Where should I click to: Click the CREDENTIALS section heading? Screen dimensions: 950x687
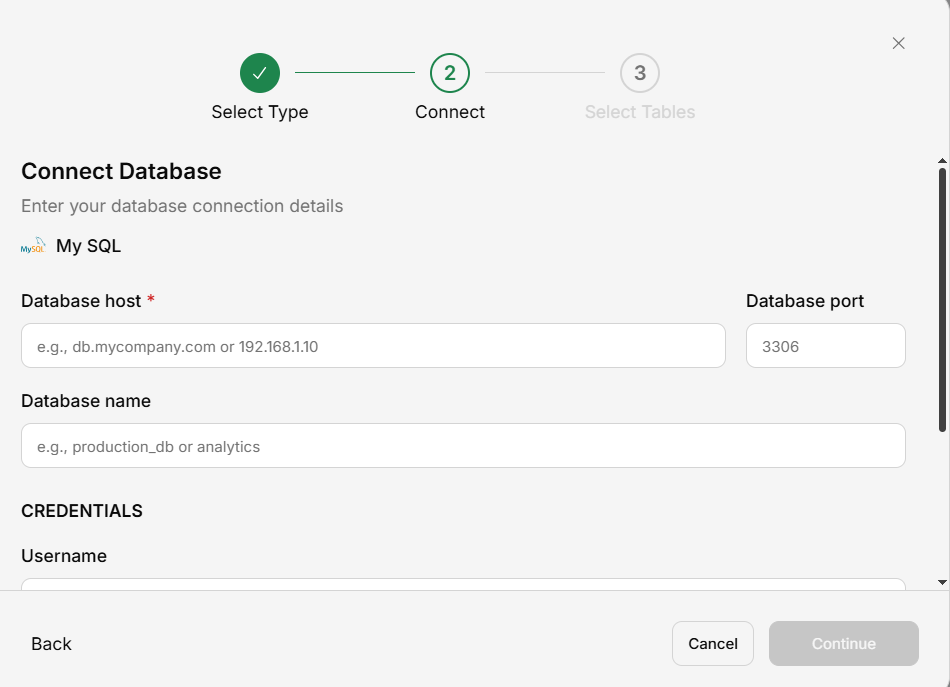pos(82,511)
